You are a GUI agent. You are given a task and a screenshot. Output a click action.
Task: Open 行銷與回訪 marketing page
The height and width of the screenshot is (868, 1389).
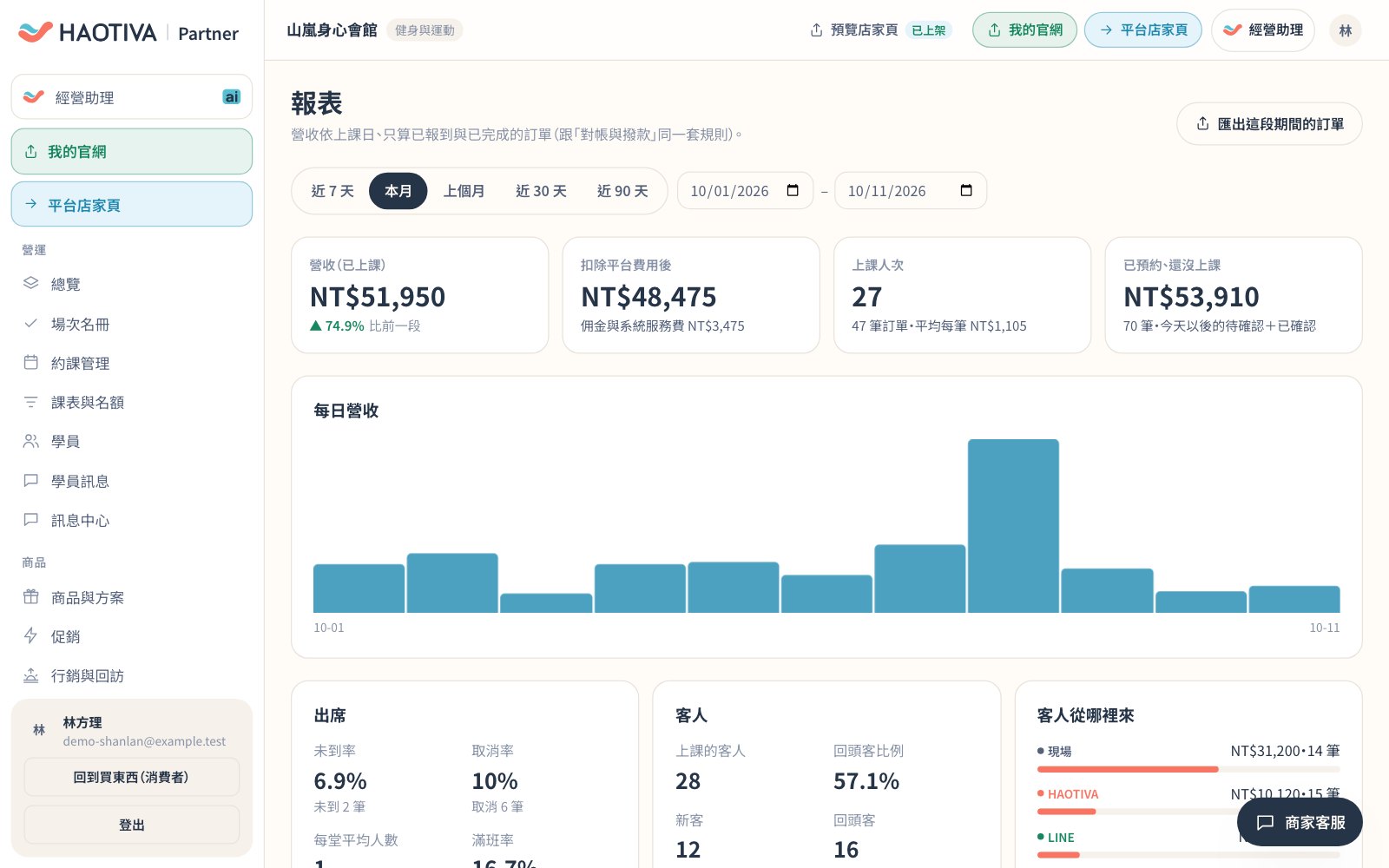click(x=132, y=675)
